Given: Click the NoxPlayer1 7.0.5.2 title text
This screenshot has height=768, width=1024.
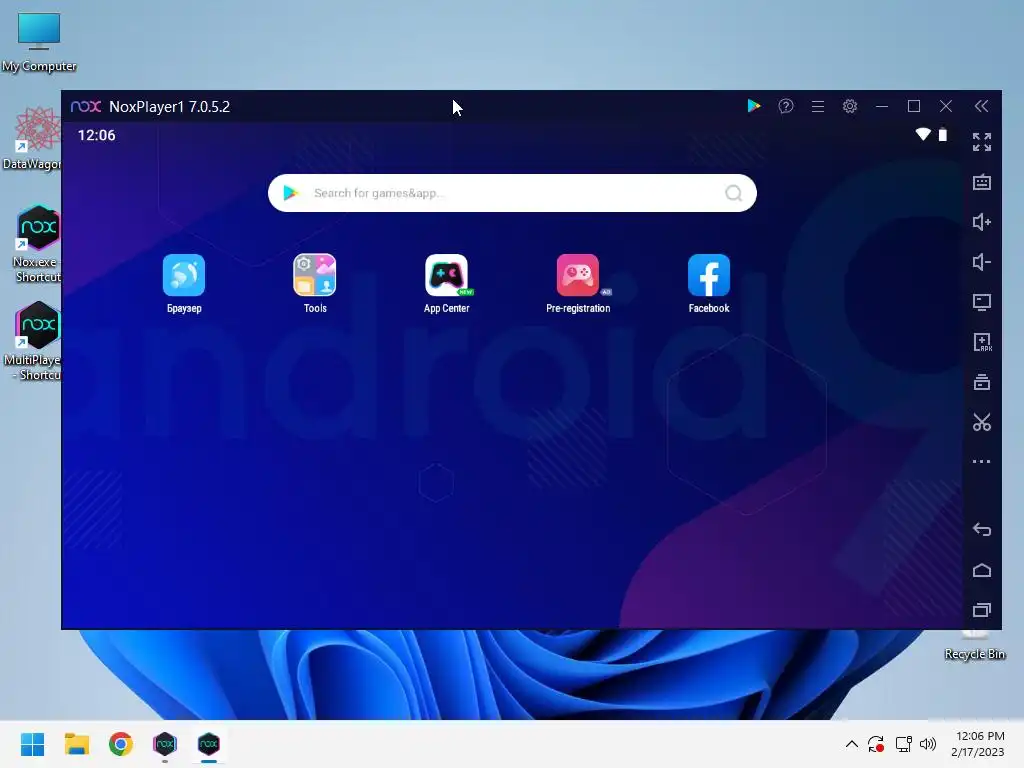Looking at the screenshot, I should [169, 106].
